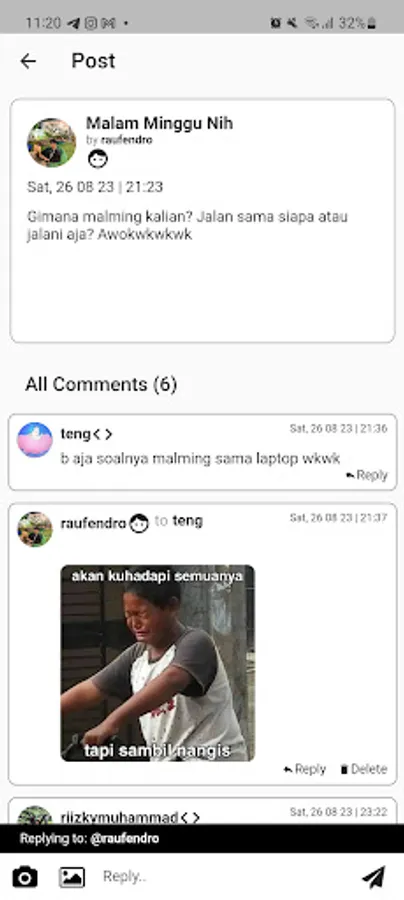Tap teng's avatar in comments
404x900 pixels.
click(x=35, y=440)
